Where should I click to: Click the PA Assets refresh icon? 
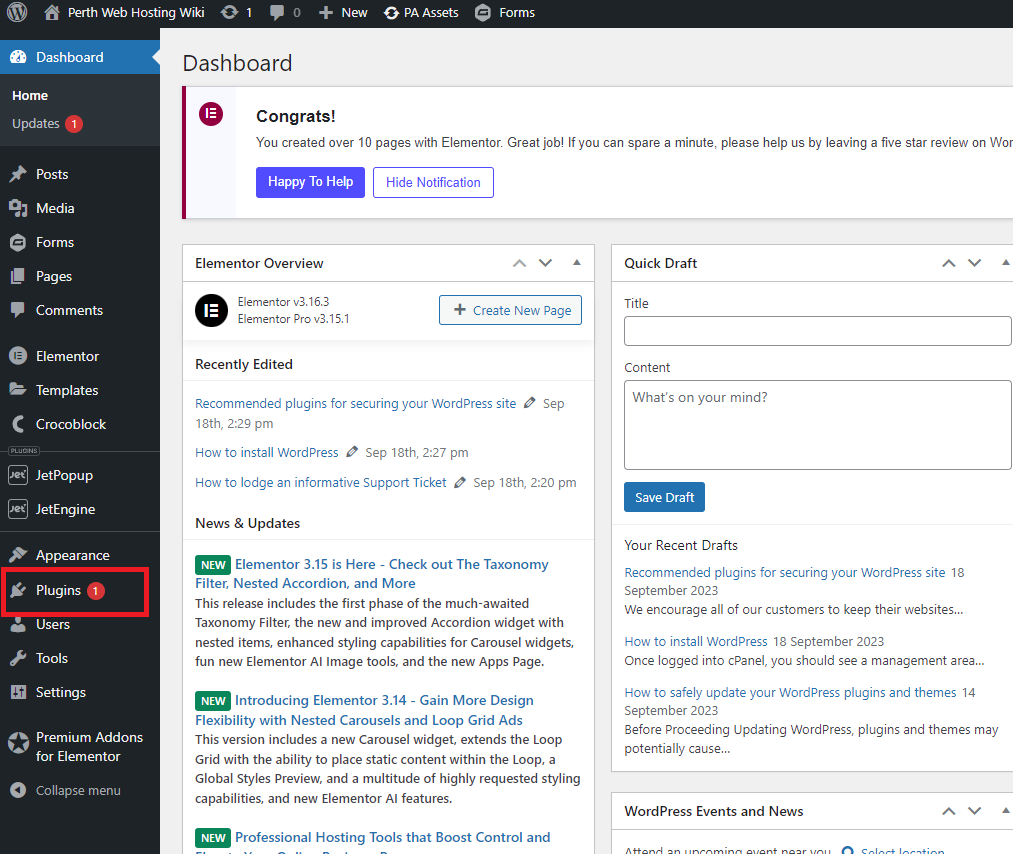tap(391, 13)
